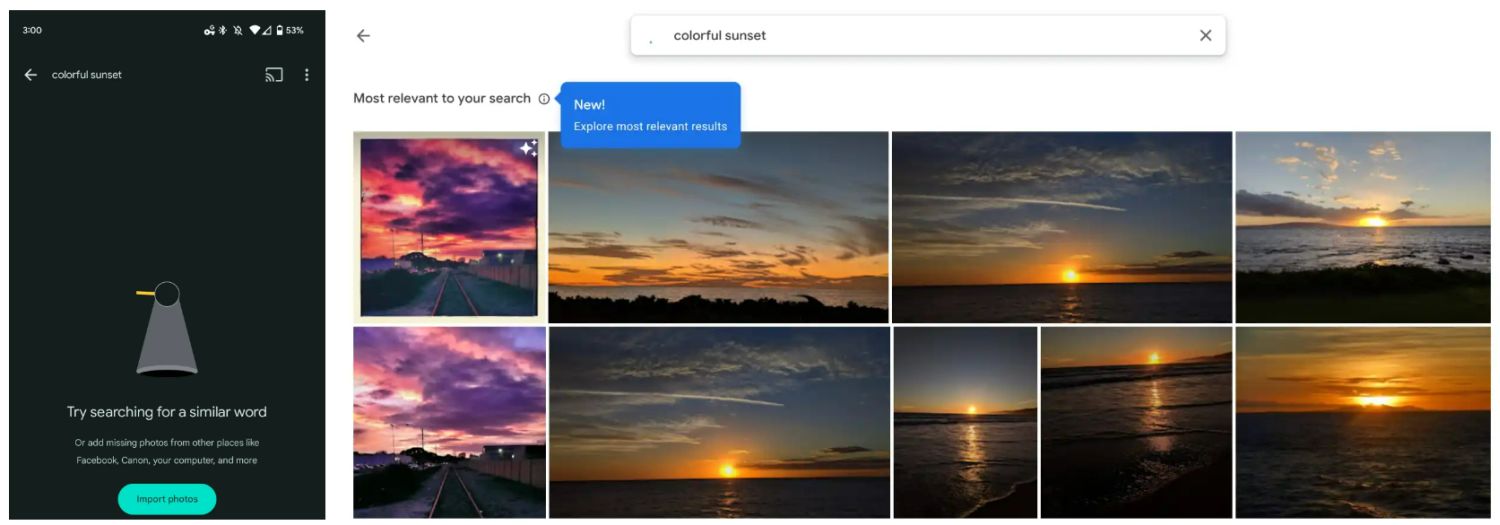Open the three-dot more options menu
Viewport: 1500px width, 525px height.
click(307, 75)
